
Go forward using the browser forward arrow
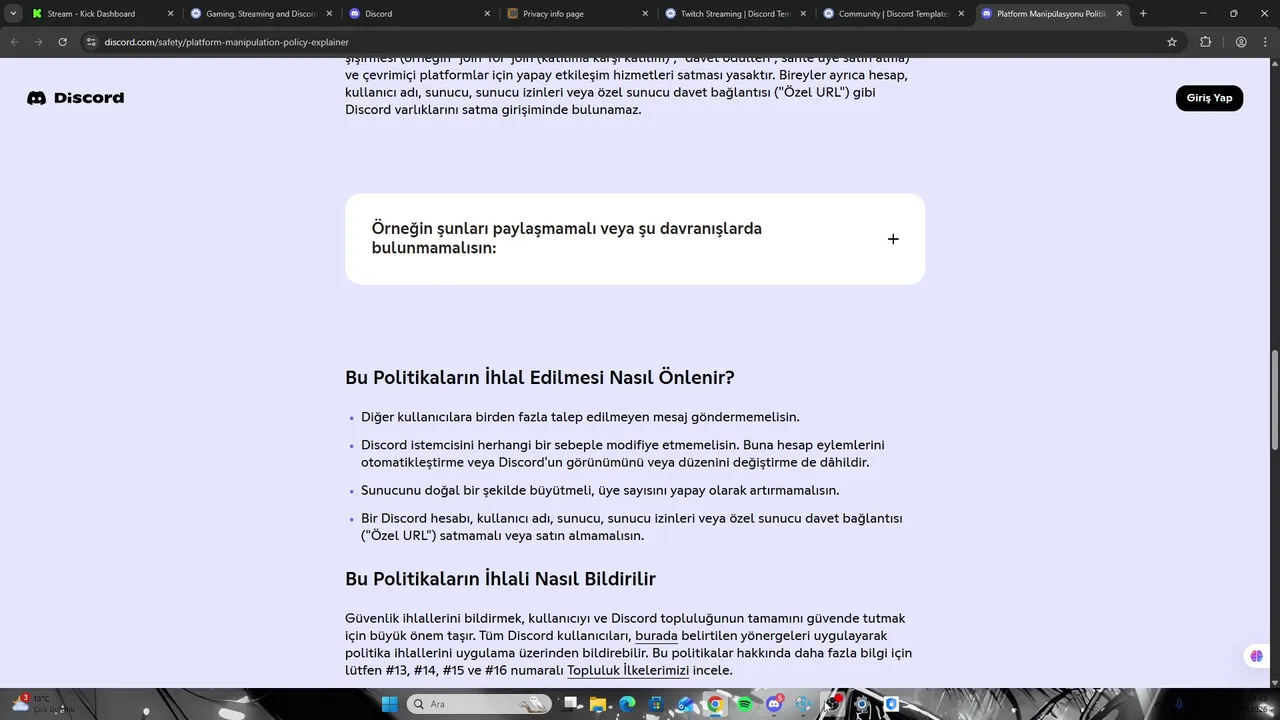38,42
